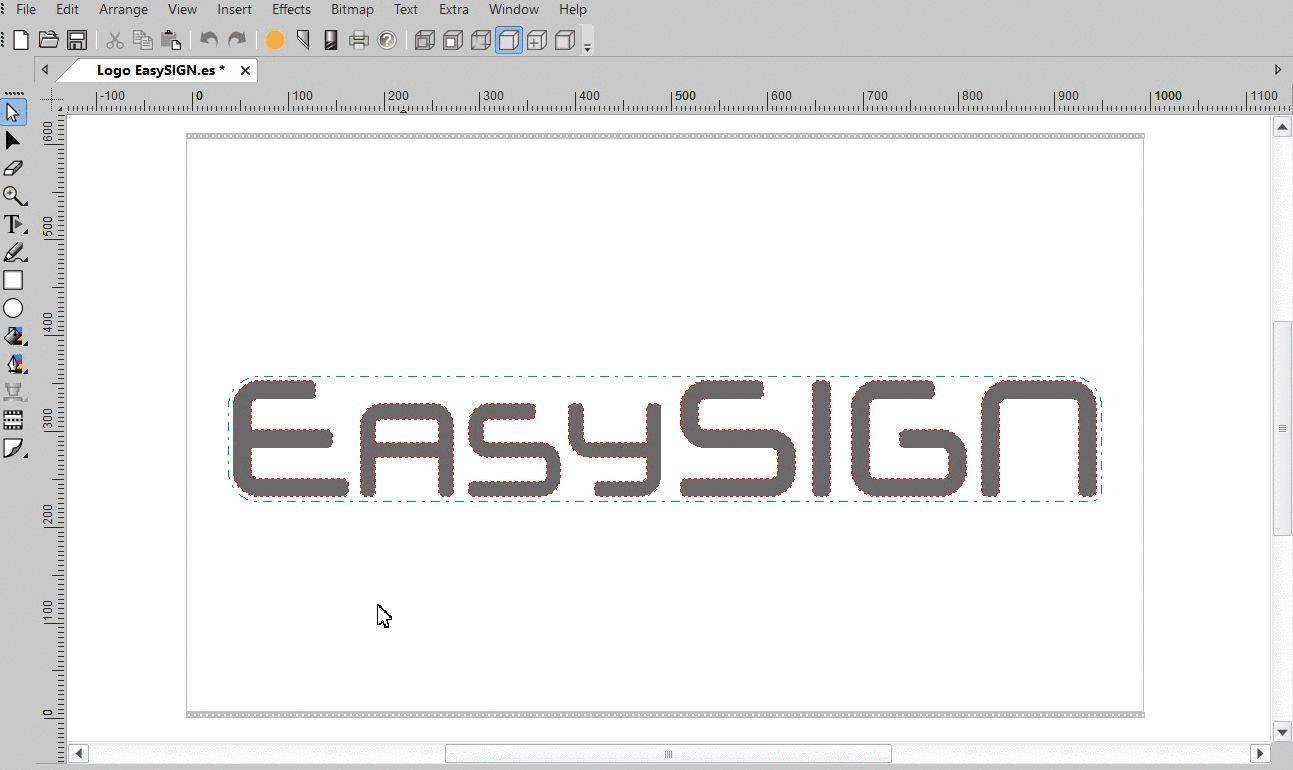Create a new document
This screenshot has width=1293, height=770.
click(x=21, y=40)
